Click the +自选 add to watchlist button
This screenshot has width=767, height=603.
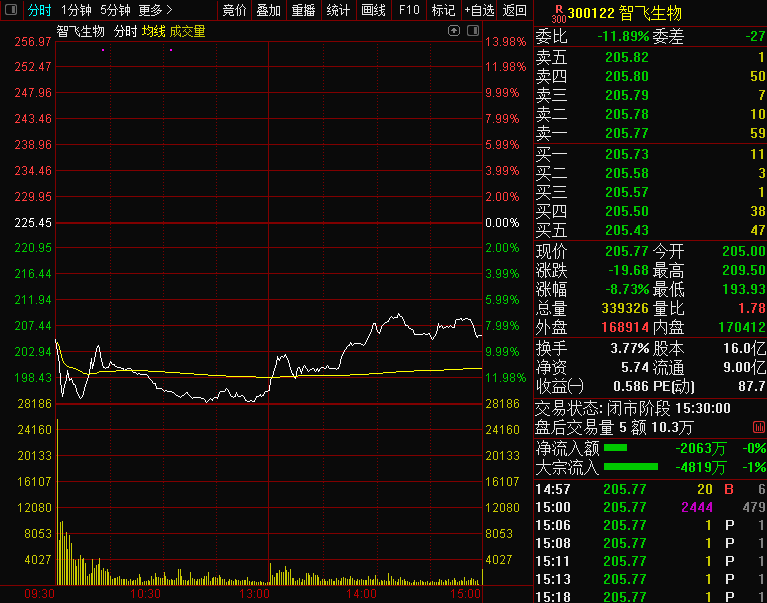[x=478, y=10]
